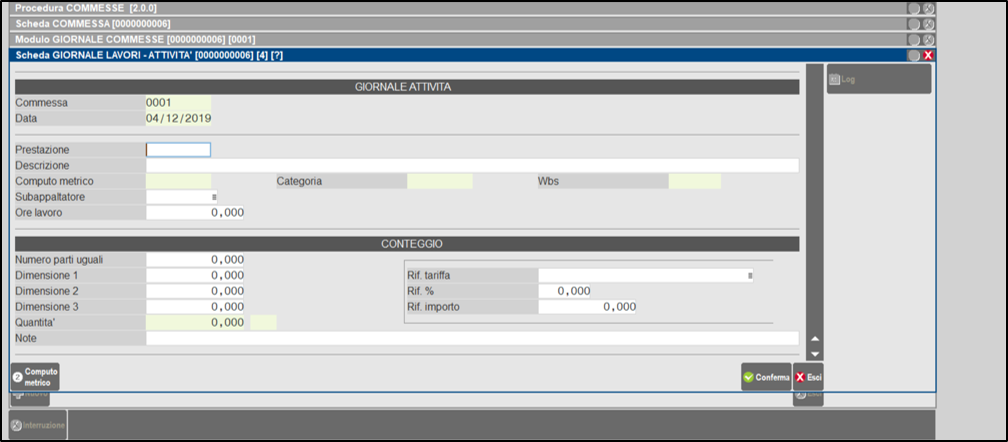Click the round grey button beside red X
The width and height of the screenshot is (1008, 442).
click(x=913, y=56)
